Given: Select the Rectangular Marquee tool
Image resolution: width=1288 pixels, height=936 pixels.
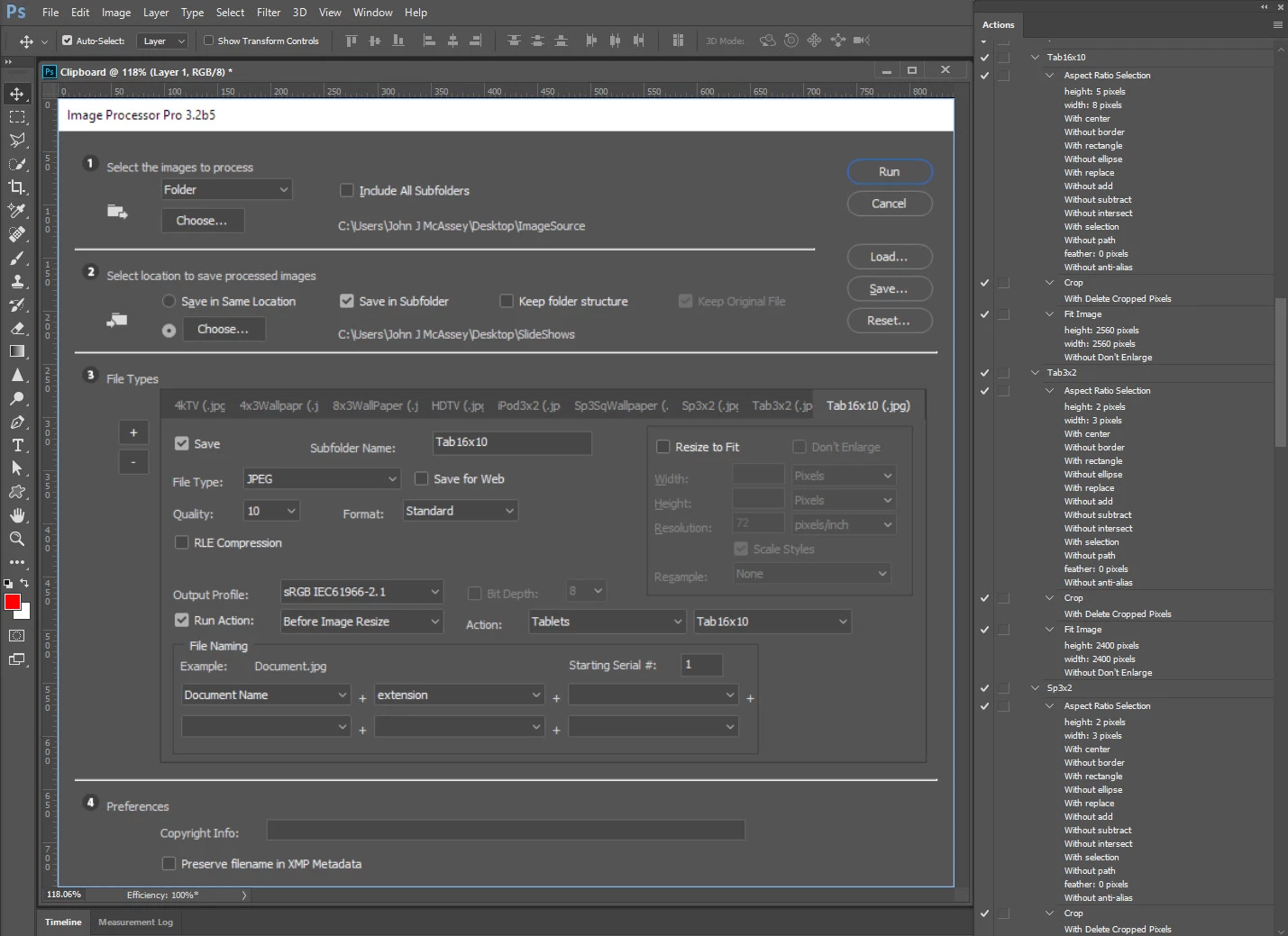Looking at the screenshot, I should [x=17, y=117].
